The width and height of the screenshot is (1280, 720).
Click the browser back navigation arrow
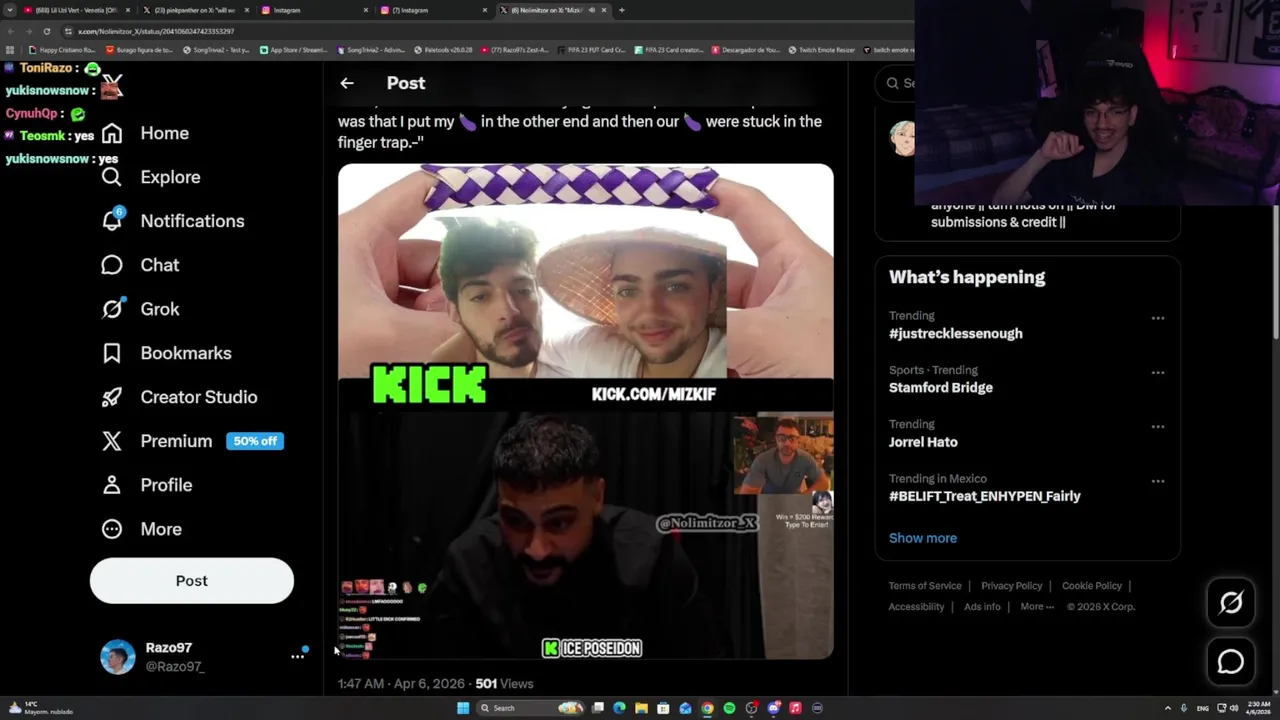click(10, 31)
